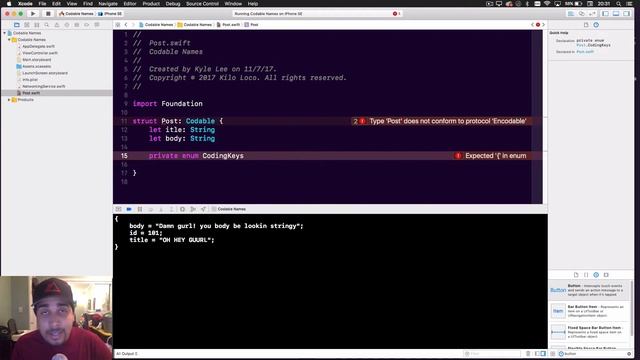This screenshot has width=640, height=360.
Task: Open Debug Memory Graph icon
Action: [193, 209]
